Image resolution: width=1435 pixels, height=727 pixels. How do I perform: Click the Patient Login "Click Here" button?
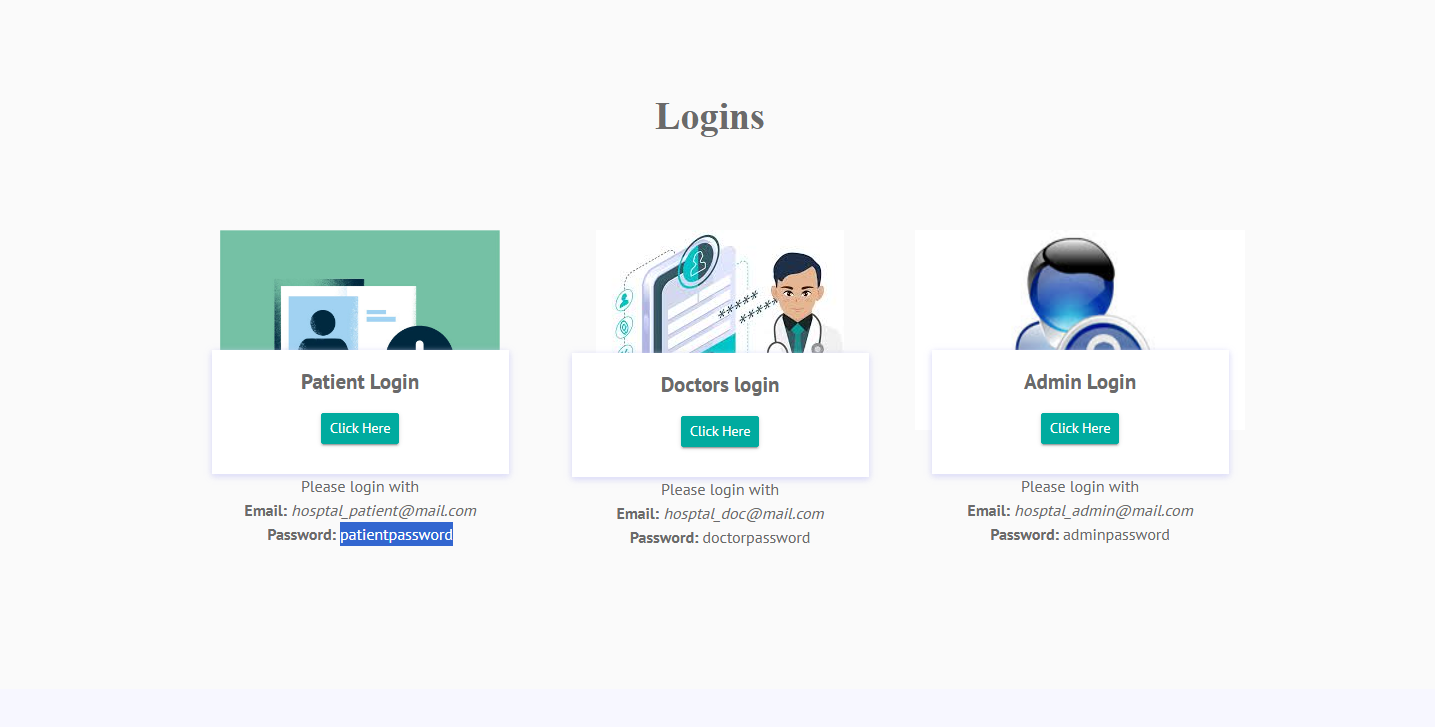[x=360, y=428]
